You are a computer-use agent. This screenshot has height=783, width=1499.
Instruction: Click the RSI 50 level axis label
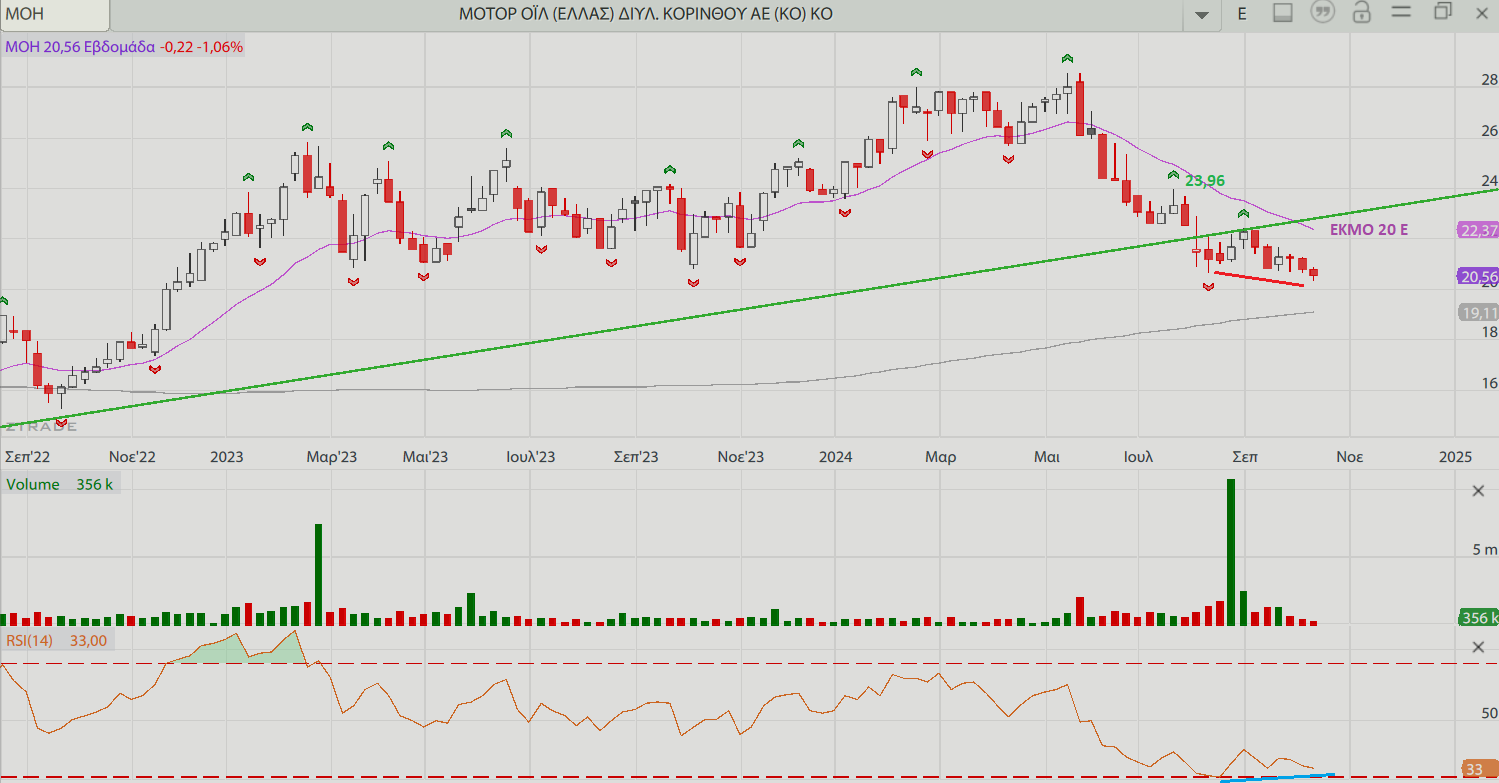(1489, 715)
